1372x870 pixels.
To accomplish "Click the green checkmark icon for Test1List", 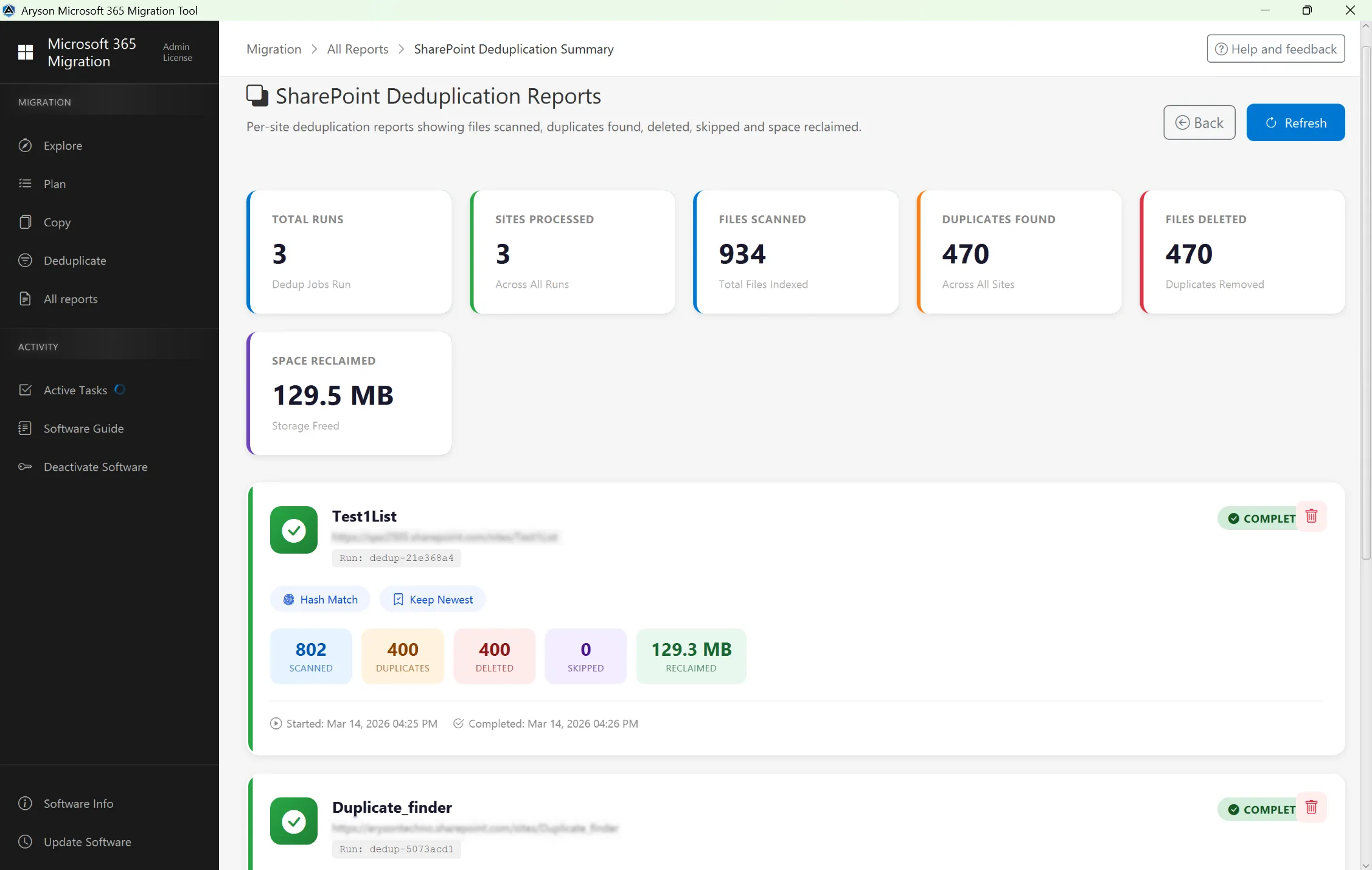I will [294, 530].
